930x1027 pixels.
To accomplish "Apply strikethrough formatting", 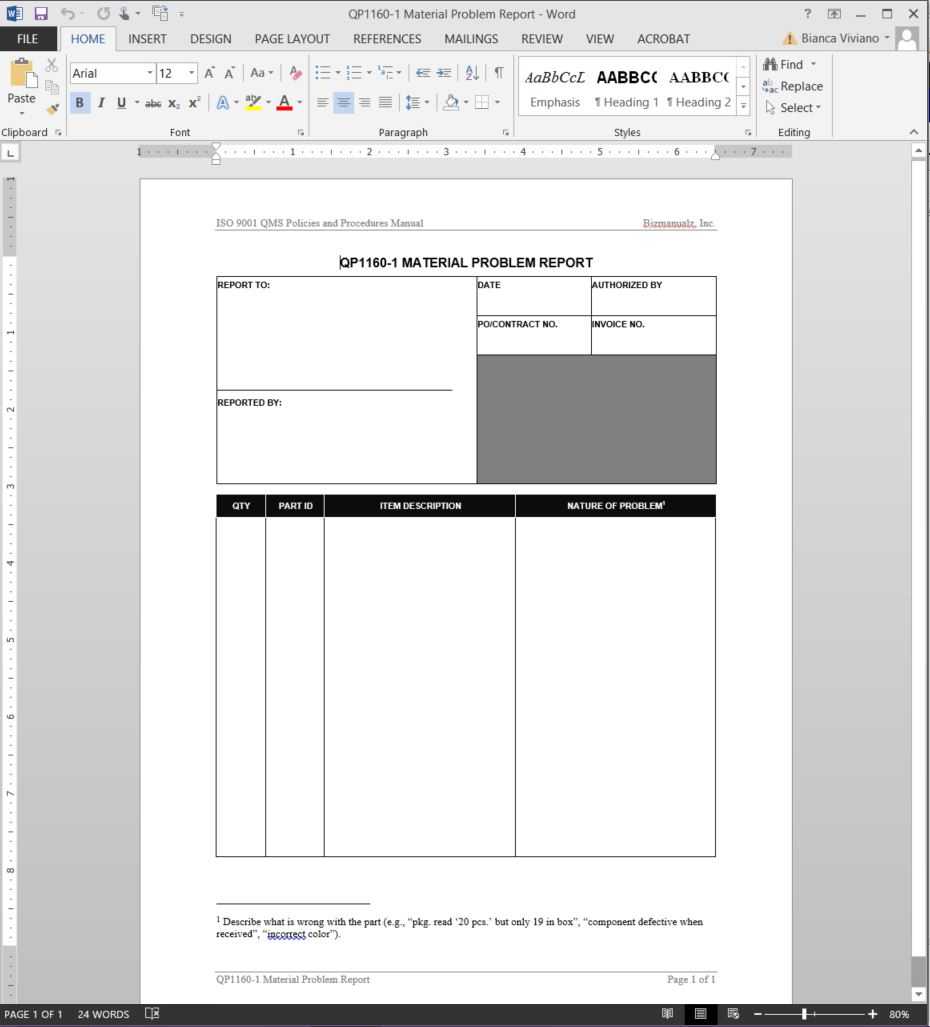I will tap(153, 103).
